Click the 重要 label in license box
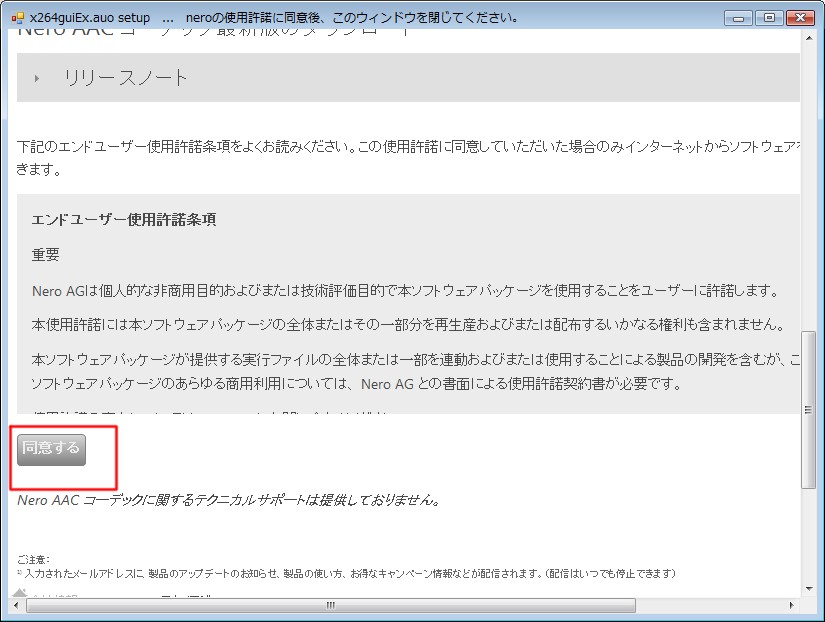 pos(46,255)
